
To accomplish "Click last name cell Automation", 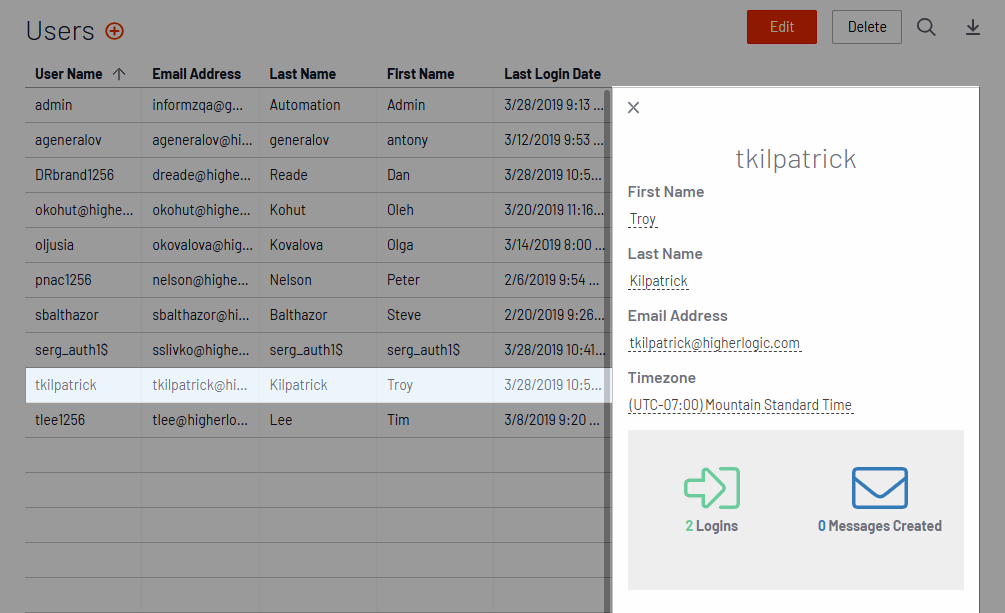I will tap(318, 105).
